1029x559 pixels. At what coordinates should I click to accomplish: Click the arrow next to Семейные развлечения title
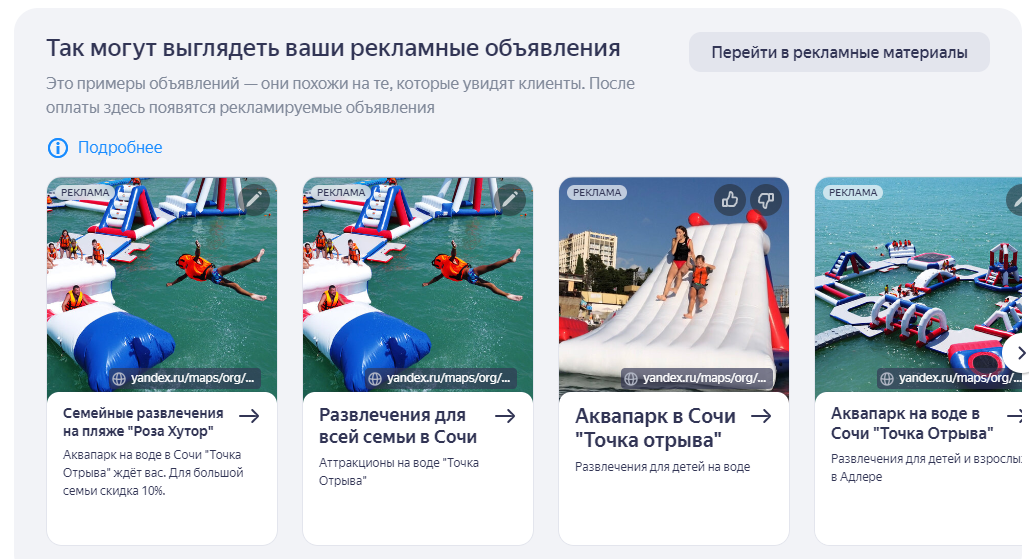[x=249, y=415]
